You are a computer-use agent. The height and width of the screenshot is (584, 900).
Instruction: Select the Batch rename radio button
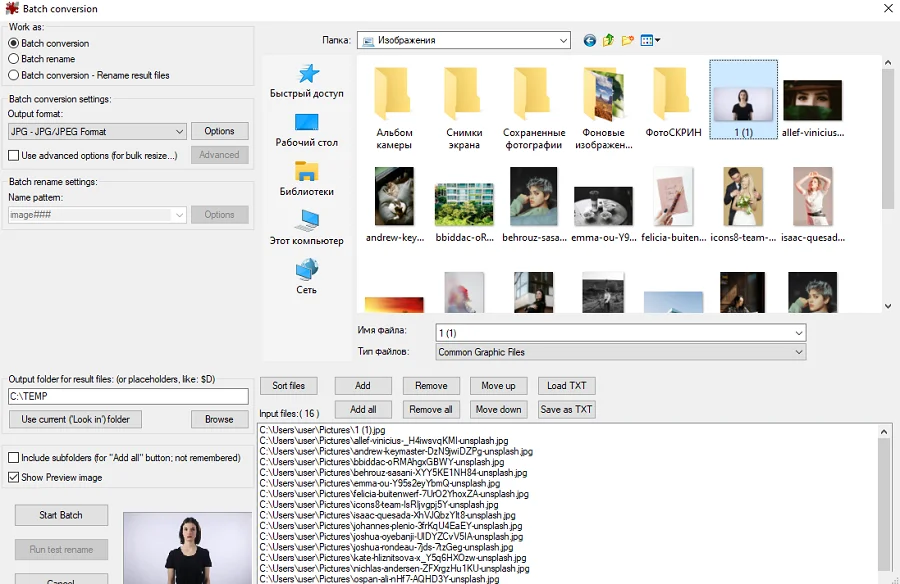(x=13, y=59)
